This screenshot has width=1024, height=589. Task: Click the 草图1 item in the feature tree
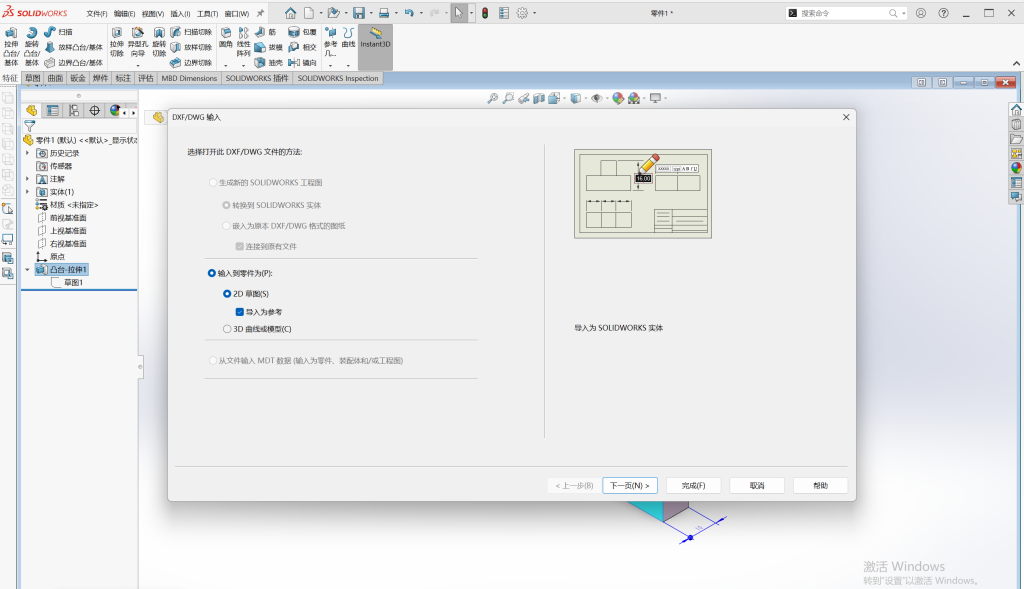point(73,283)
